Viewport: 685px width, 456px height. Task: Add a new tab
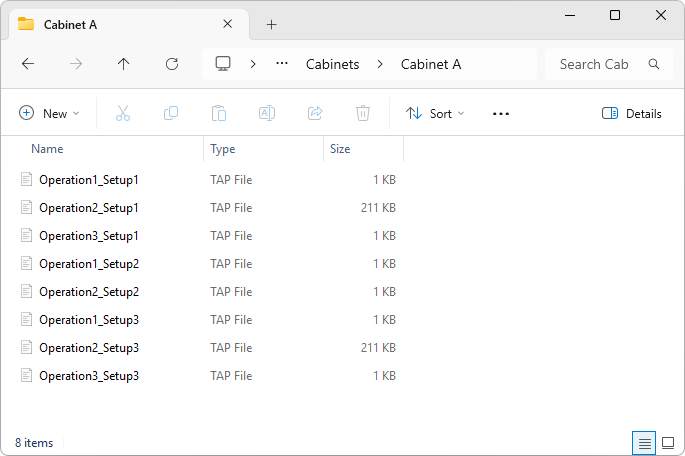pyautogui.click(x=271, y=24)
